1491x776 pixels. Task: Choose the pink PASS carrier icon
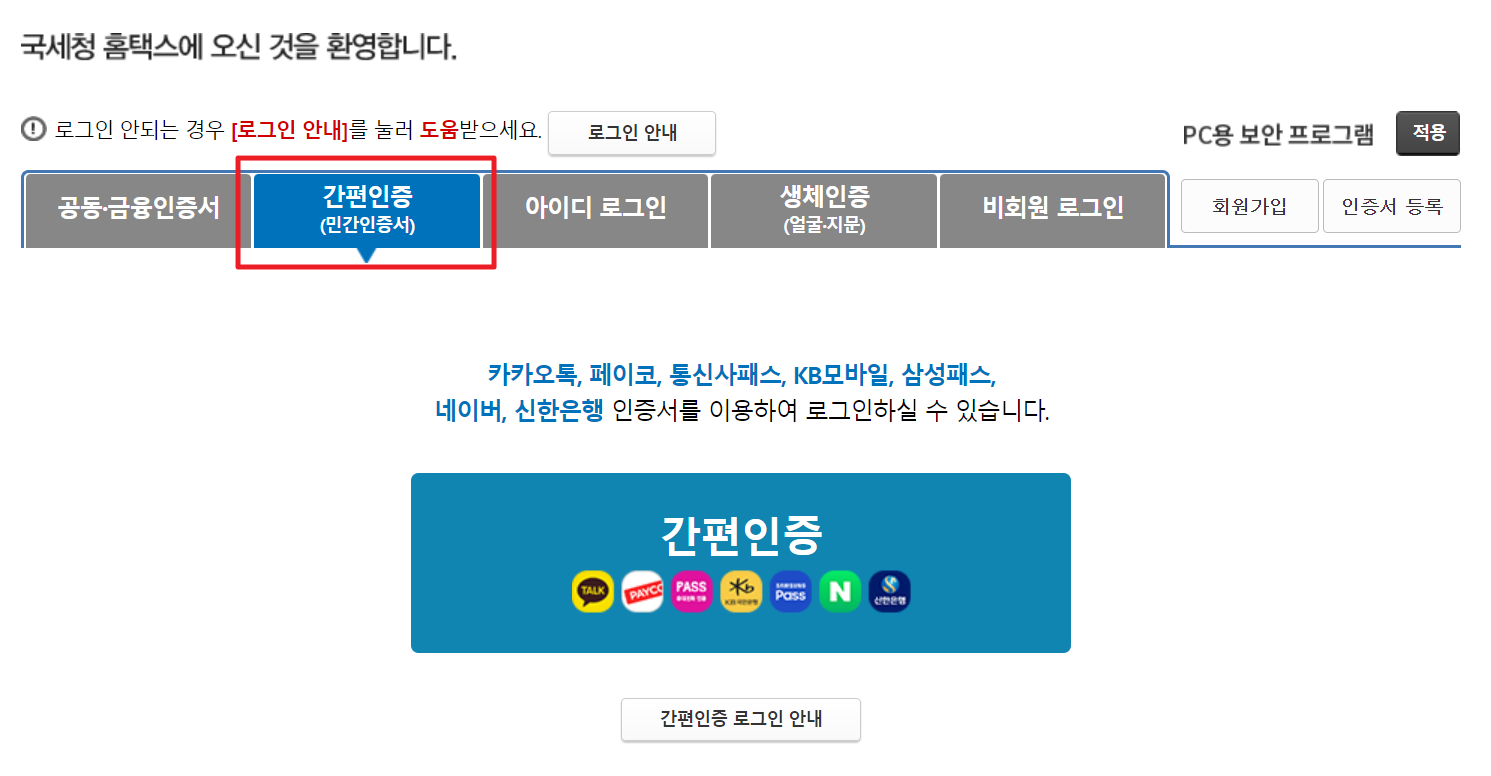coord(691,592)
